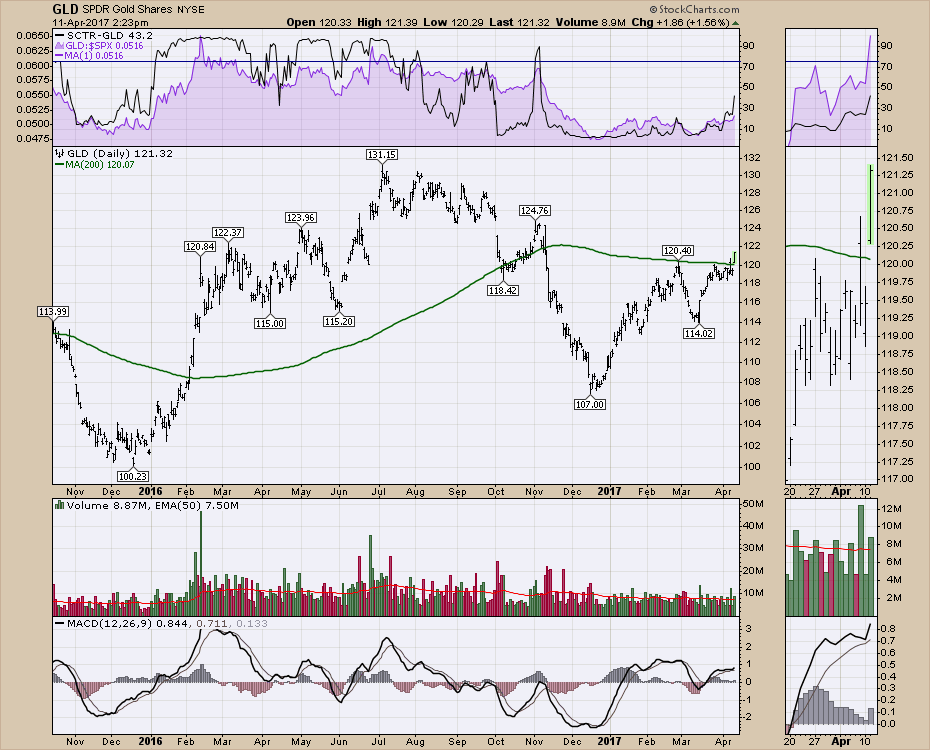The height and width of the screenshot is (750, 930).
Task: Click the StockCharts.com watermark link
Action: [695, 9]
